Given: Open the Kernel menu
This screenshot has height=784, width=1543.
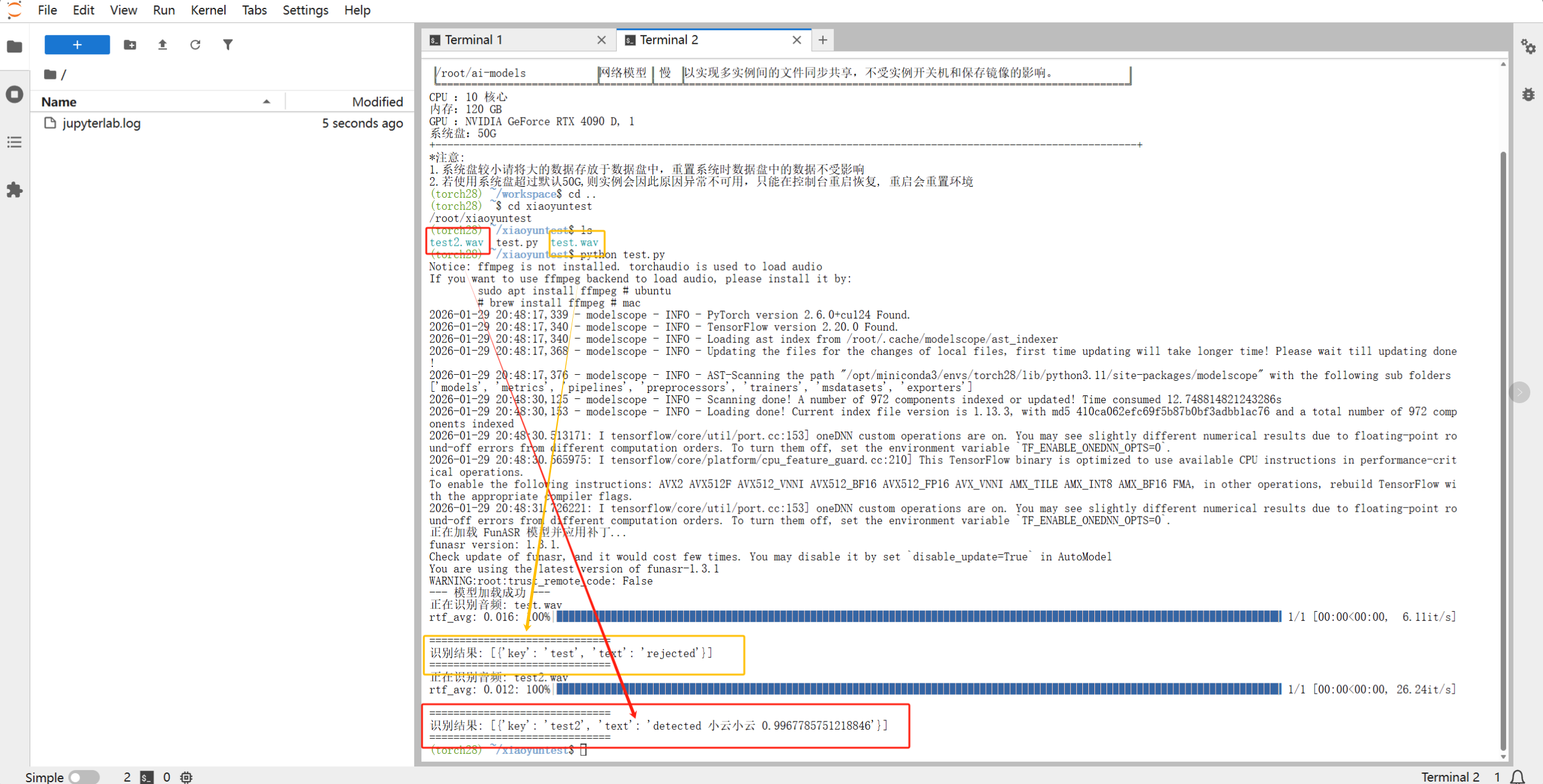Looking at the screenshot, I should 208,10.
